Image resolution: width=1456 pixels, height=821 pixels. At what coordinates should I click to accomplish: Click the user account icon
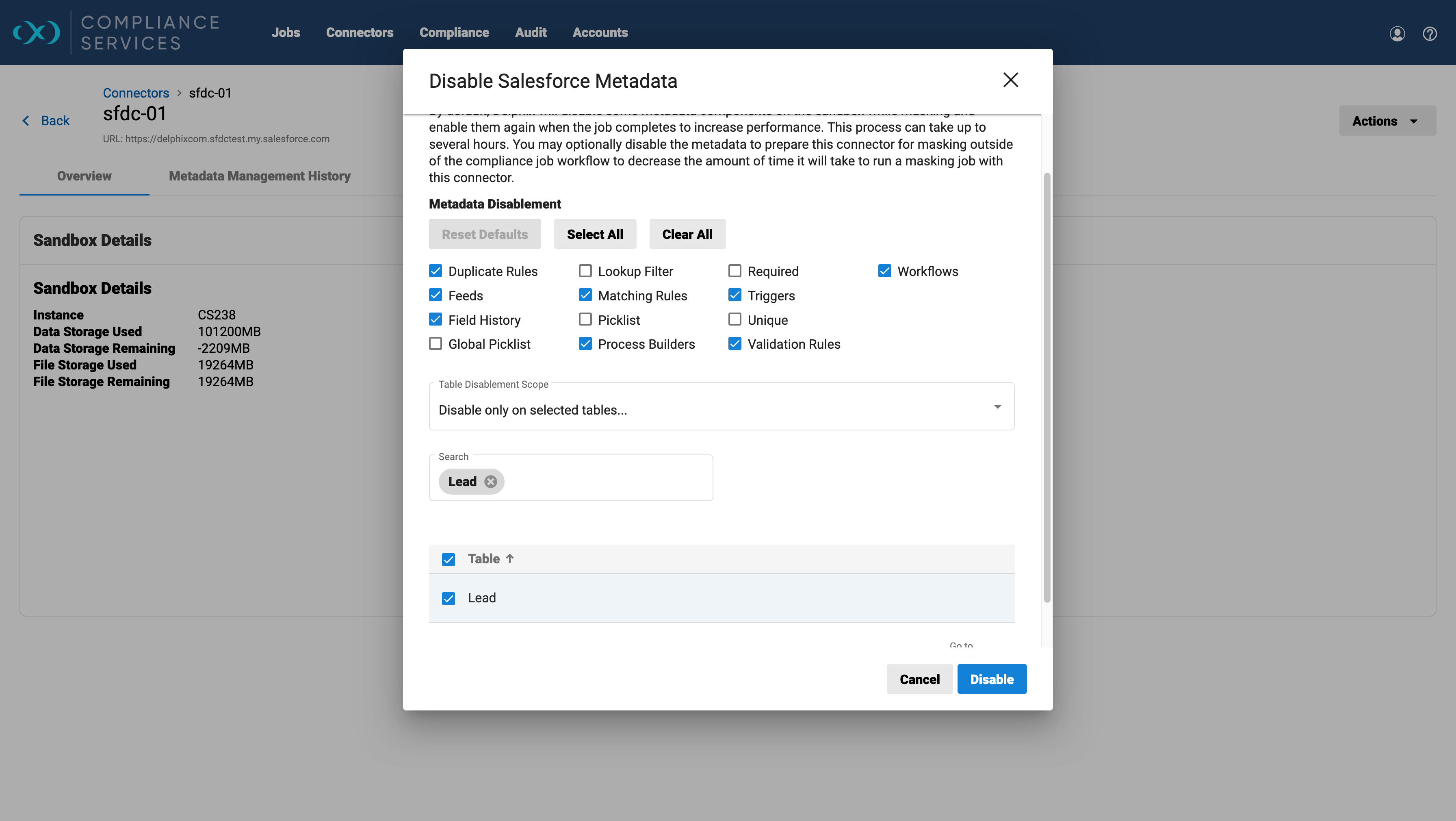click(x=1397, y=33)
